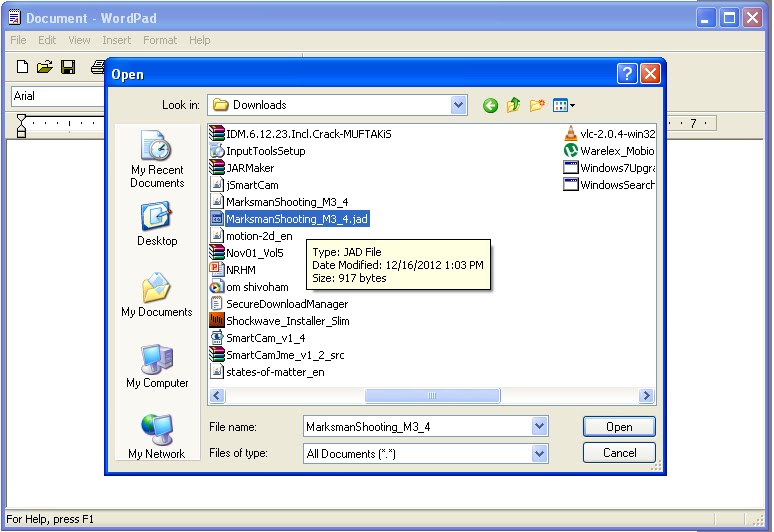Select om shivoham media file

pyautogui.click(x=249, y=287)
